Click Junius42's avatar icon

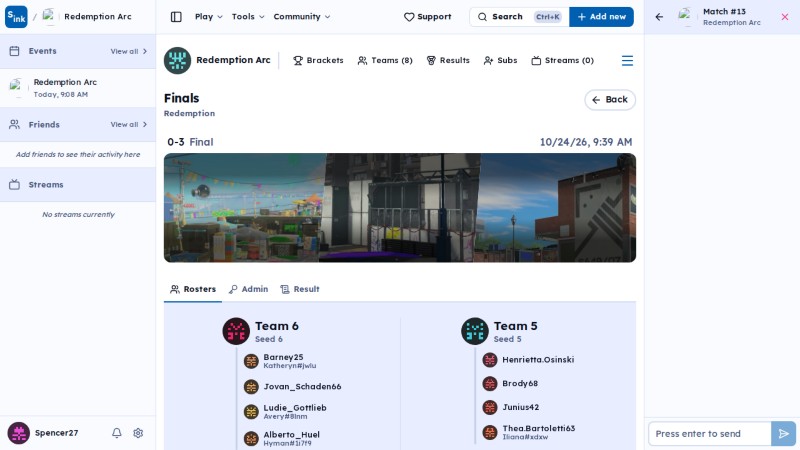coord(490,407)
